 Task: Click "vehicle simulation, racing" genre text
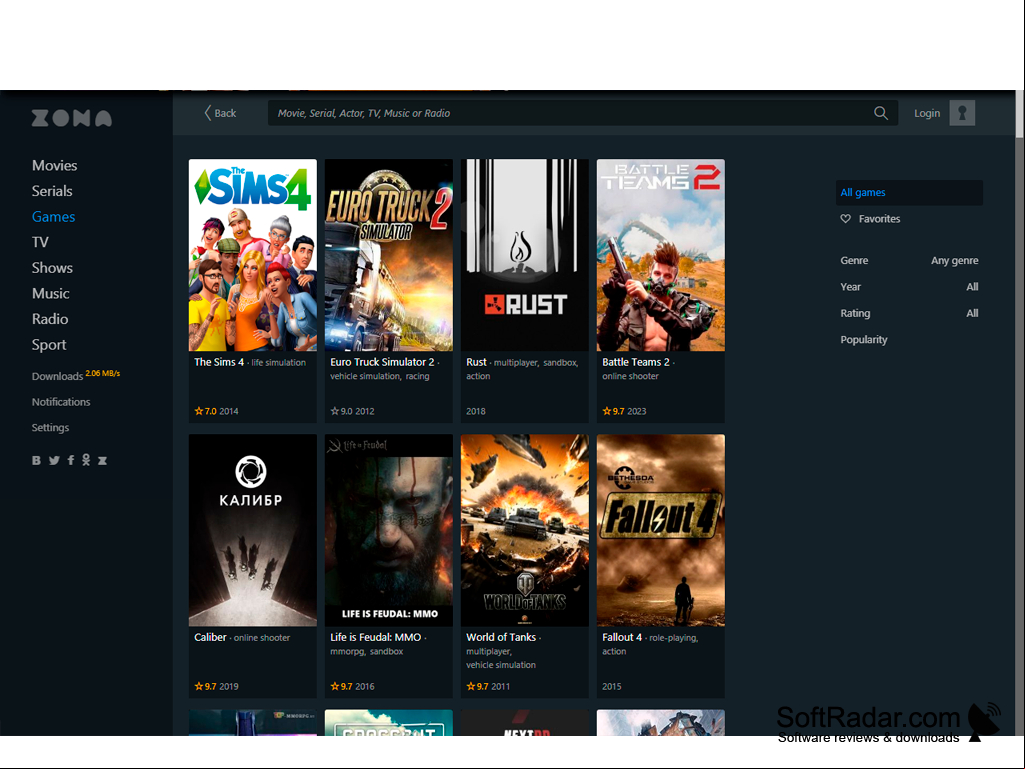coord(380,376)
